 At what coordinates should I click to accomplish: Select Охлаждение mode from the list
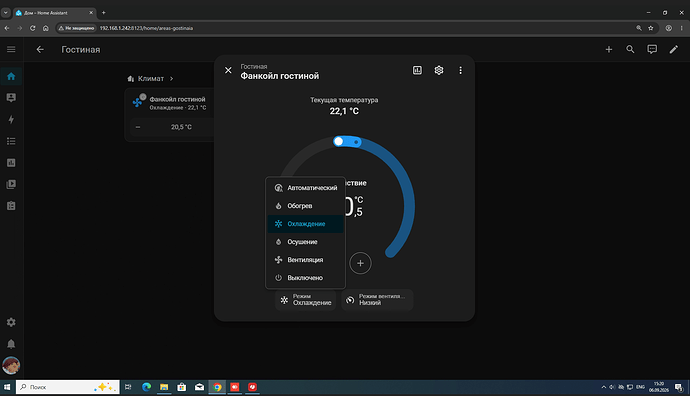[x=305, y=224]
